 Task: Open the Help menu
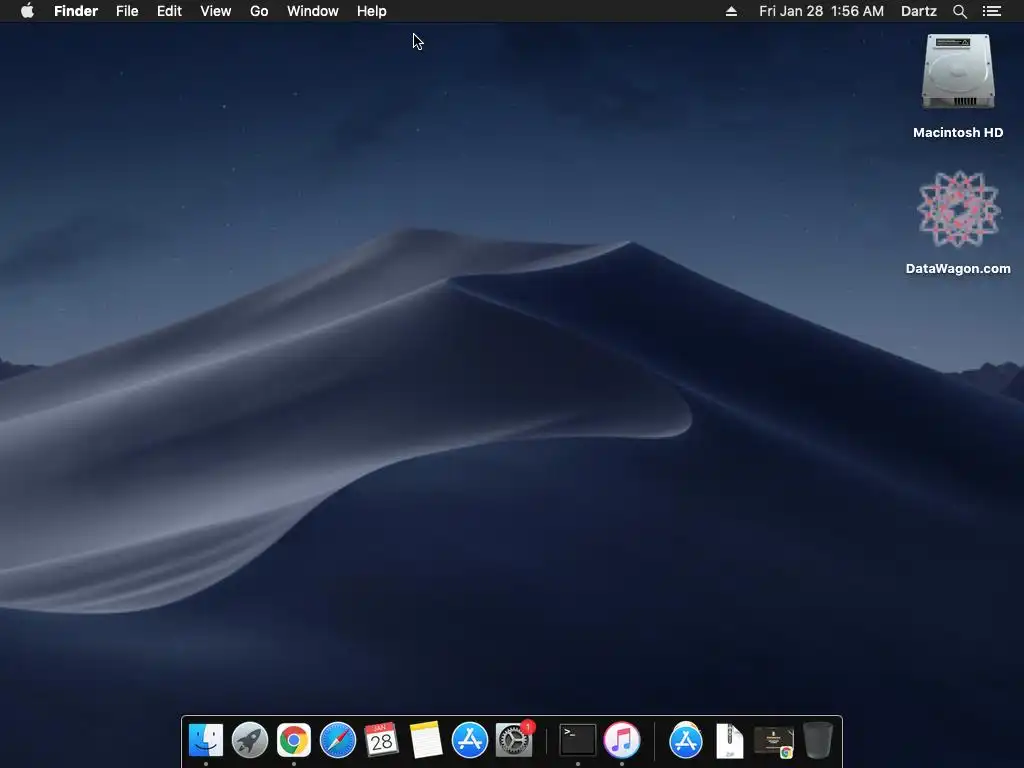372,11
